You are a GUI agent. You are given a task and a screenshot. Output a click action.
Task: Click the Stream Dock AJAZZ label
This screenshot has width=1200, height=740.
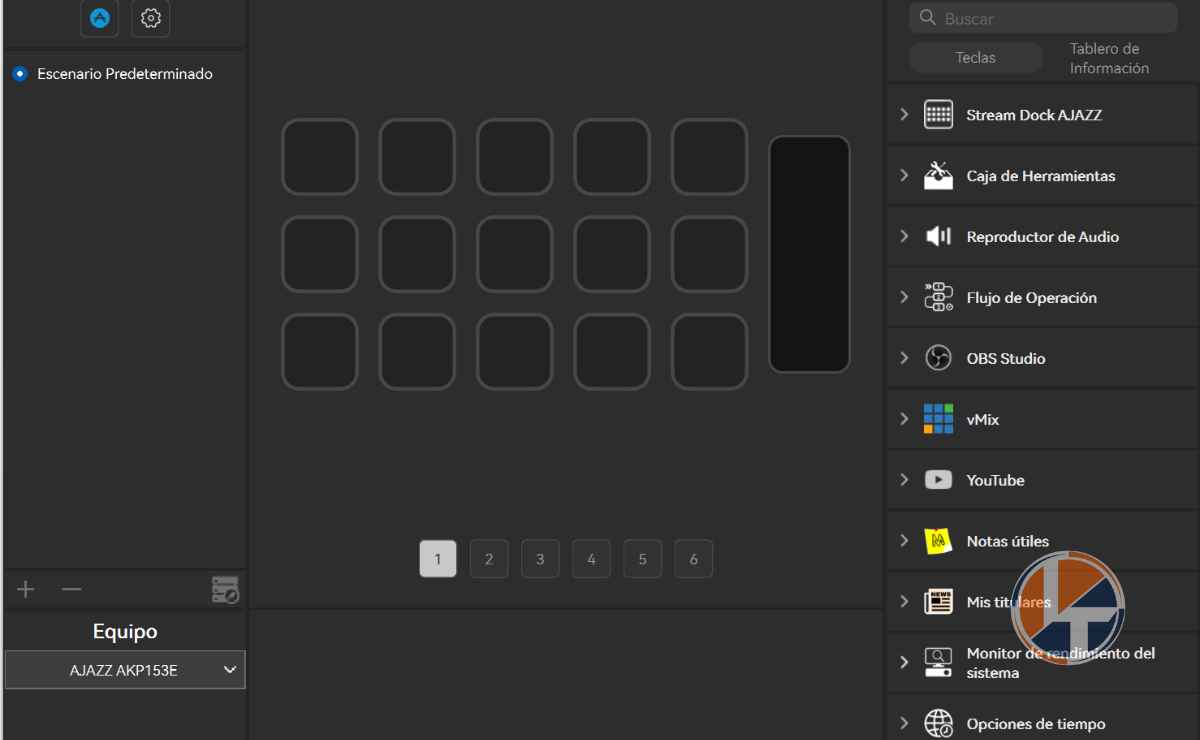click(1034, 115)
